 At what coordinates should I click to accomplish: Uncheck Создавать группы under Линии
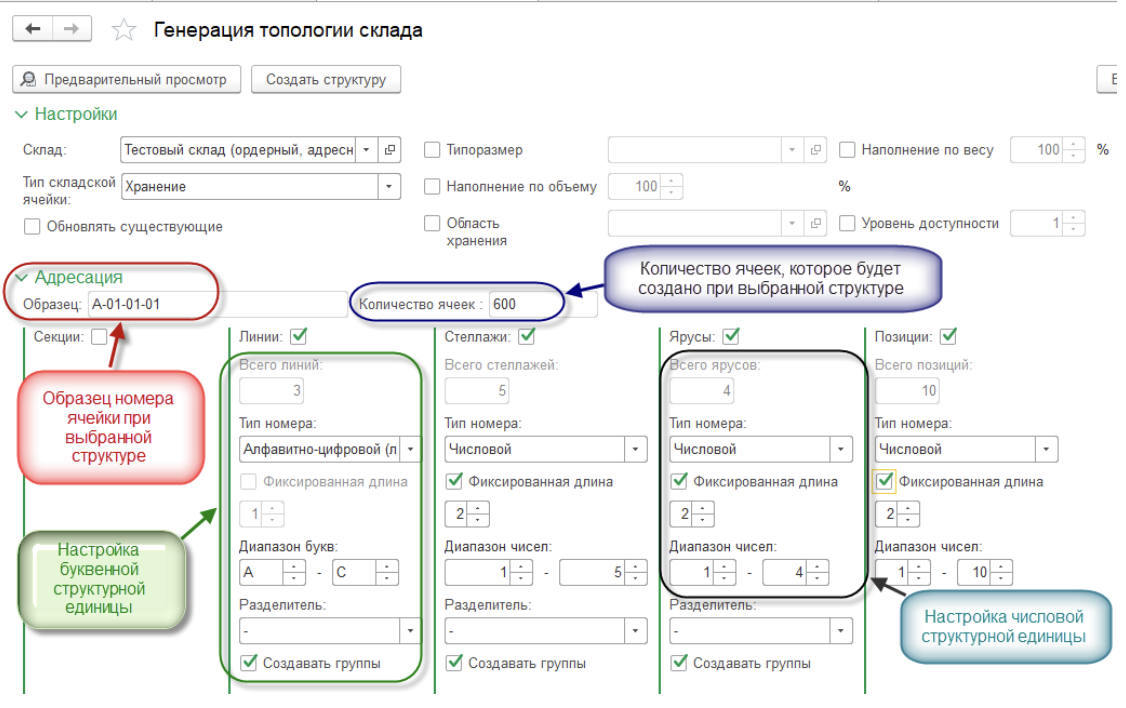(250, 662)
